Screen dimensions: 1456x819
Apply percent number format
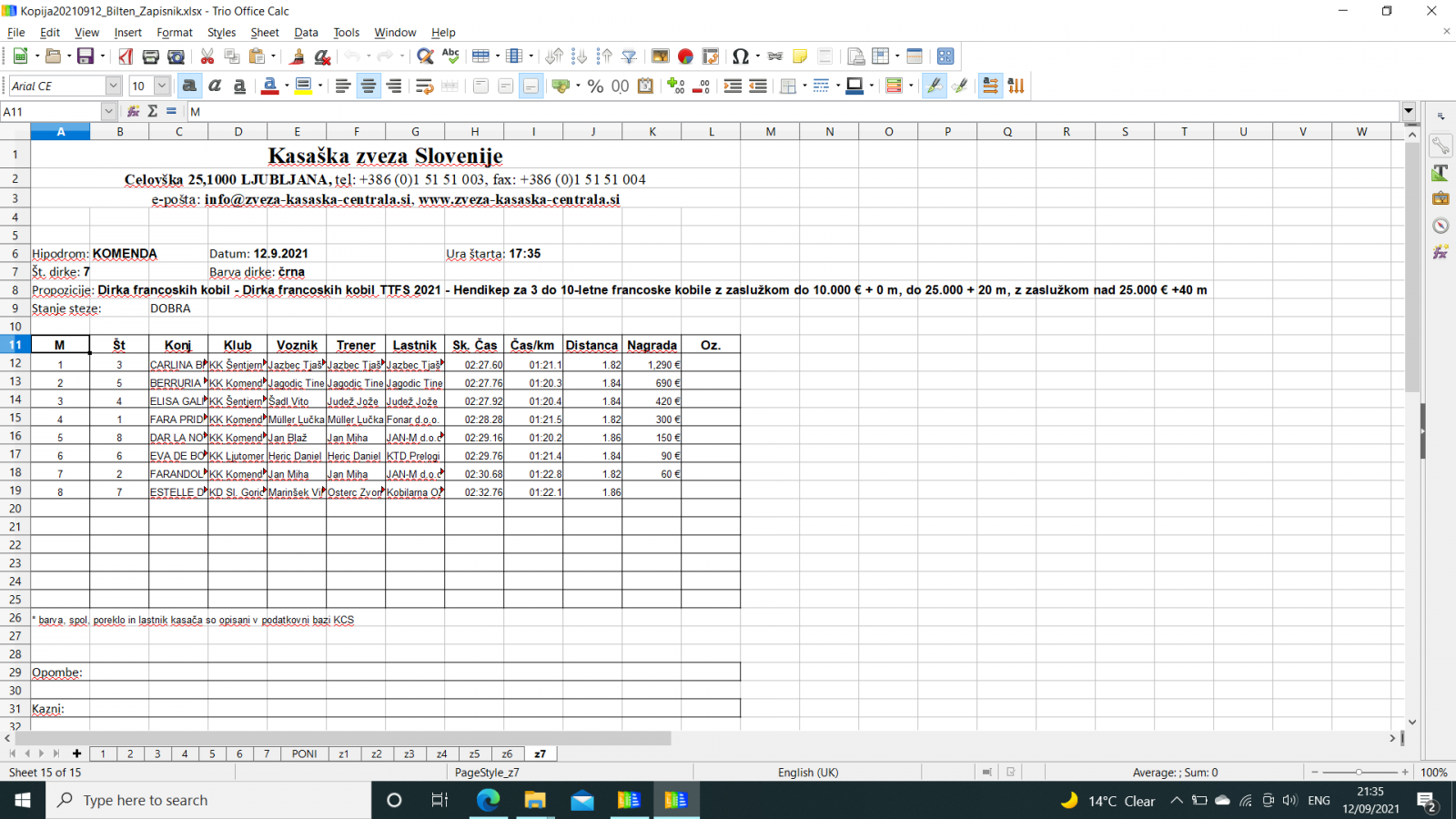pyautogui.click(x=595, y=86)
